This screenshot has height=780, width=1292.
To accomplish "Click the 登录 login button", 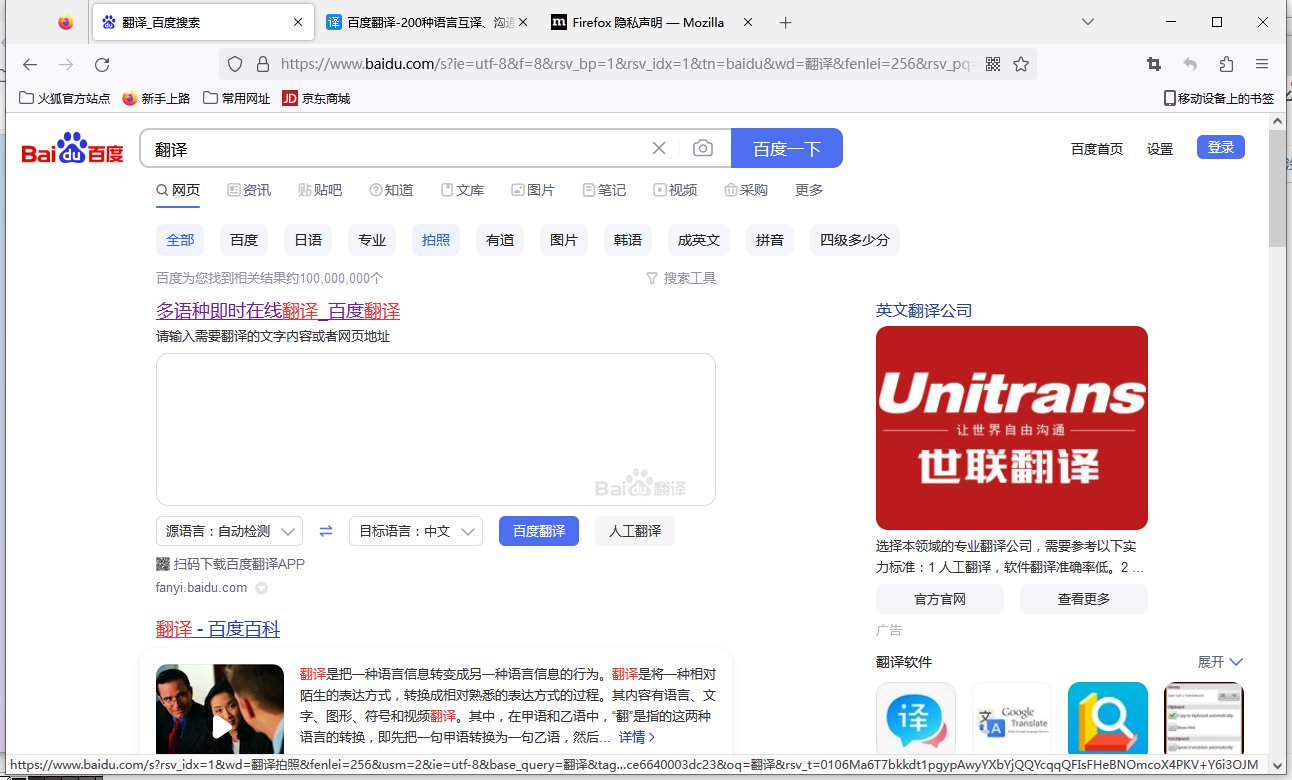I will [1221, 147].
